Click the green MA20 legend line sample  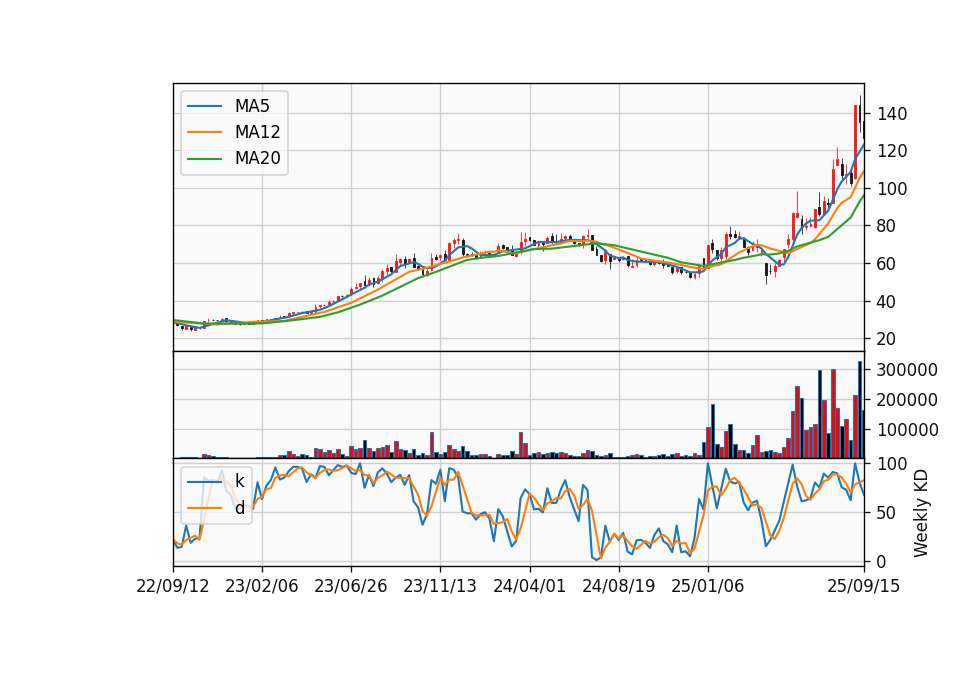pyautogui.click(x=204, y=159)
